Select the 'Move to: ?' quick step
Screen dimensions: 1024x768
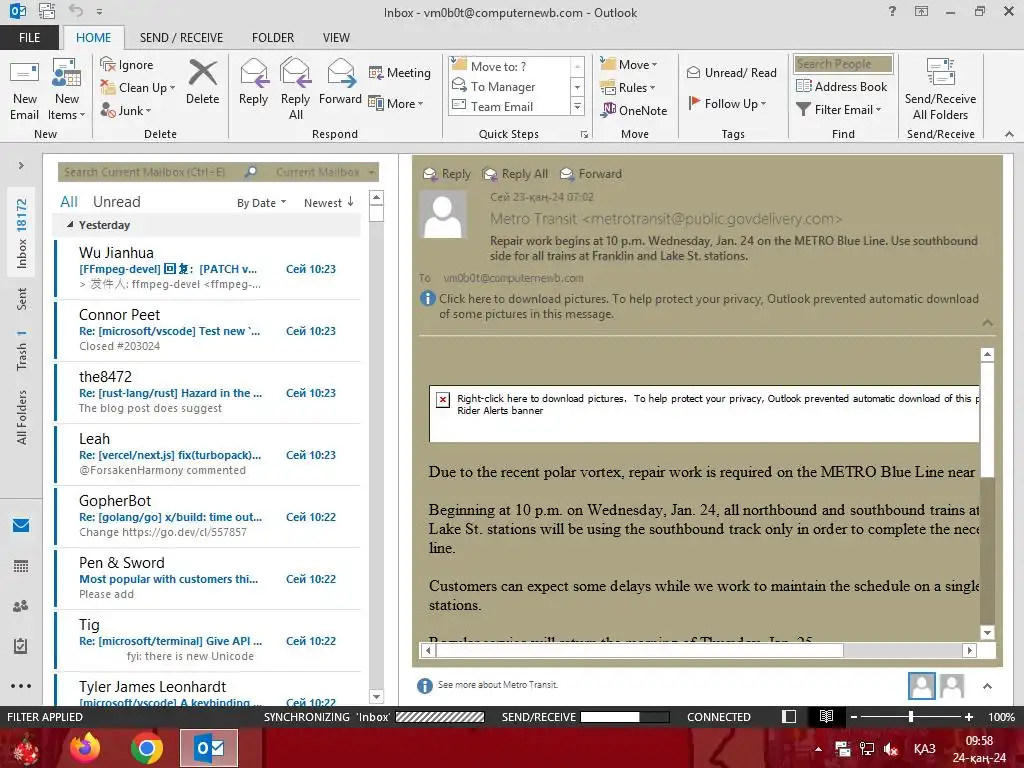(509, 66)
